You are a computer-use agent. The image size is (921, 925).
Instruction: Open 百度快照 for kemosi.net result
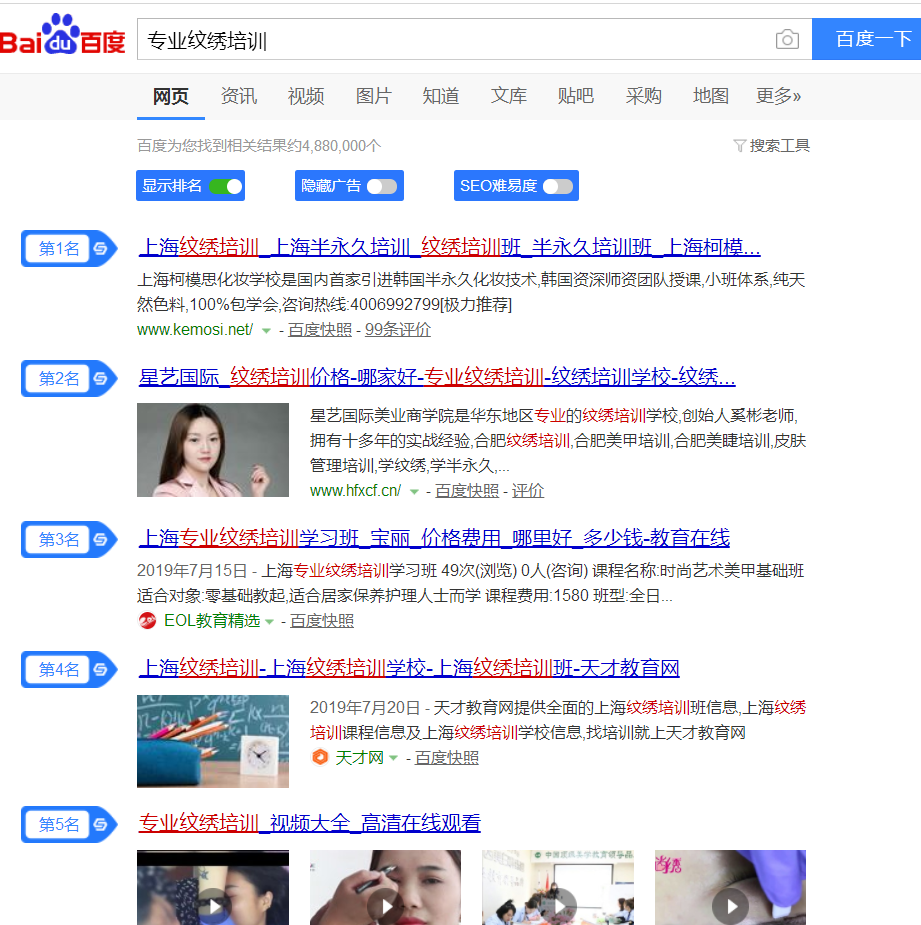[x=320, y=329]
